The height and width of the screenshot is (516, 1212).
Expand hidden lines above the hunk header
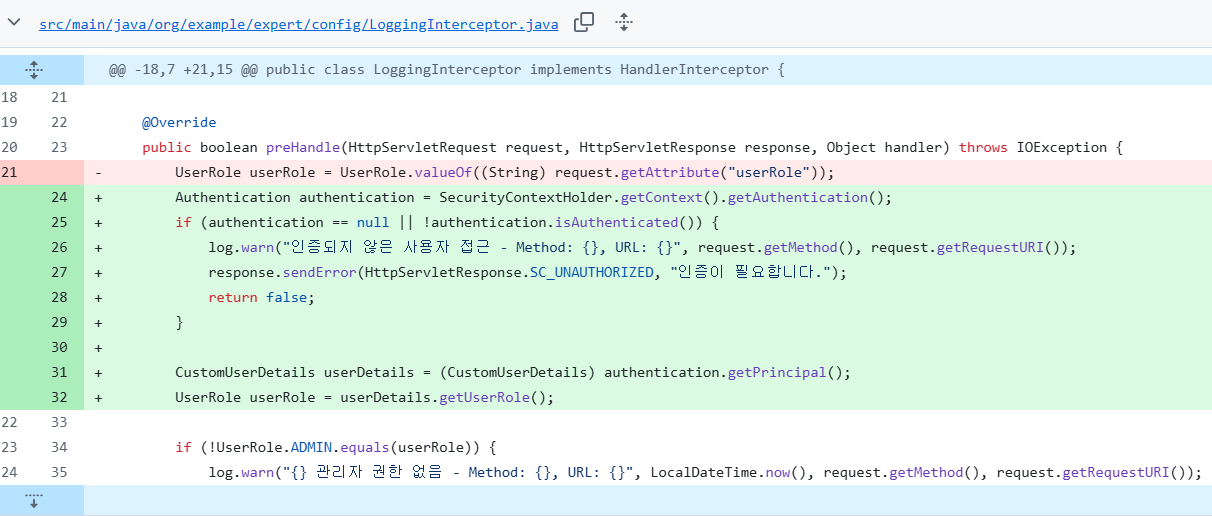(x=33, y=70)
